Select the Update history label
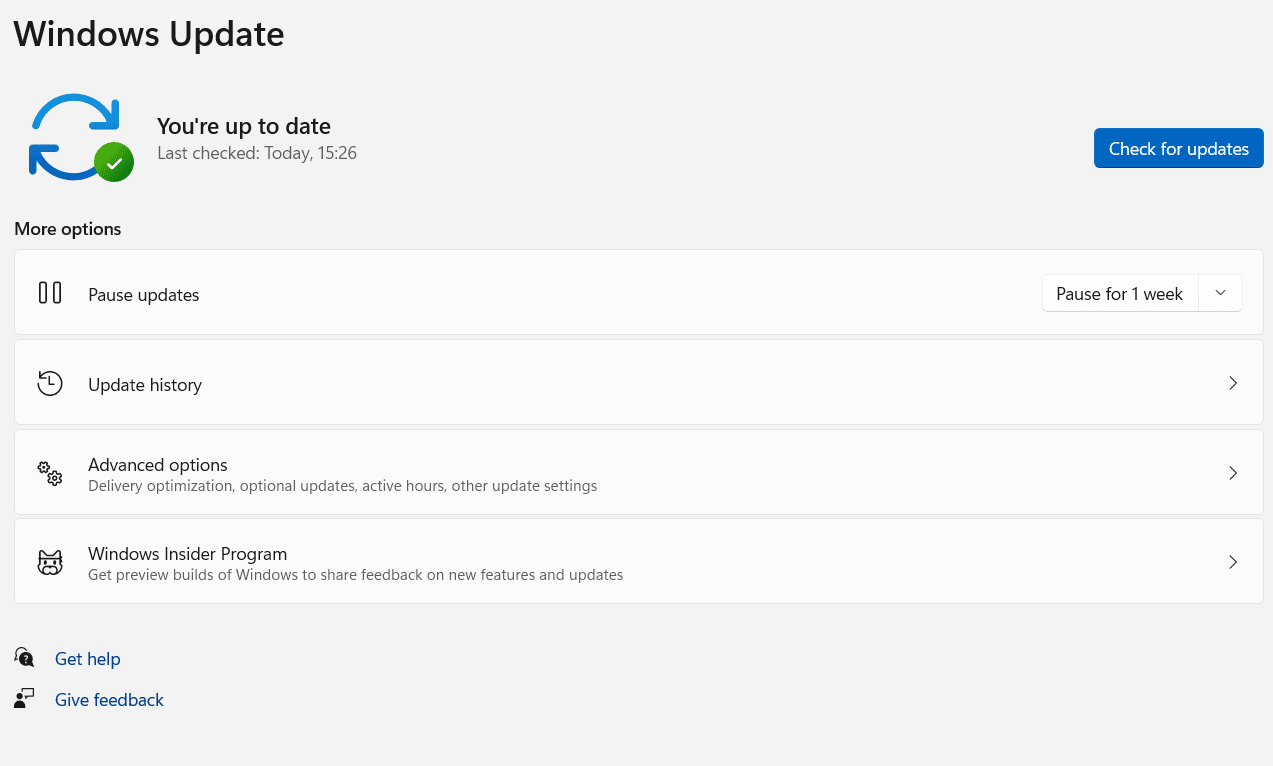 145,385
